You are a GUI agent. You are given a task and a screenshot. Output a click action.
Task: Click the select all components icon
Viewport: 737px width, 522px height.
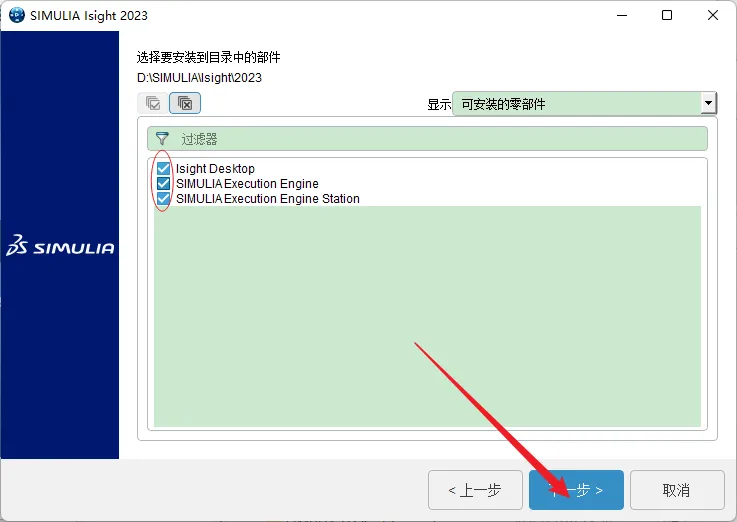[x=153, y=103]
